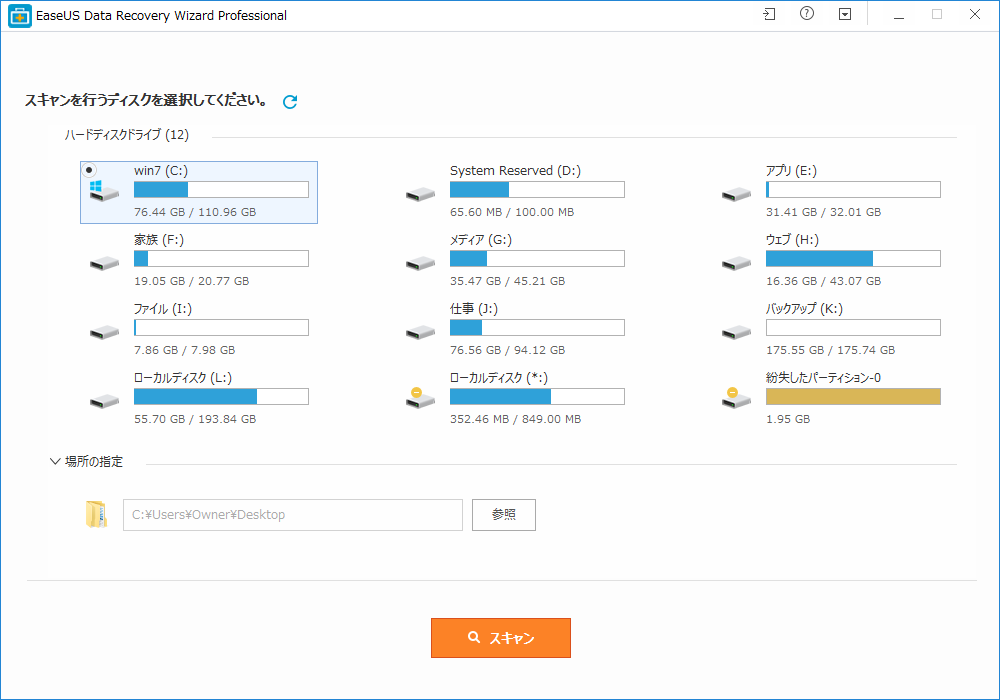This screenshot has width=1000, height=700.
Task: Click the 仕事 (J:) label
Action: (x=474, y=309)
